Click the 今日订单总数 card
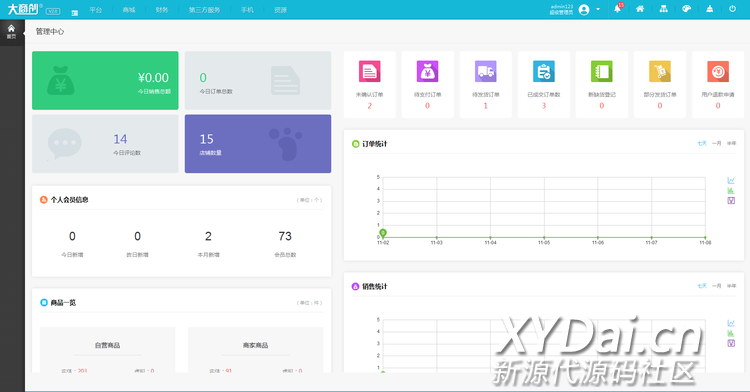The image size is (750, 392). (258, 80)
